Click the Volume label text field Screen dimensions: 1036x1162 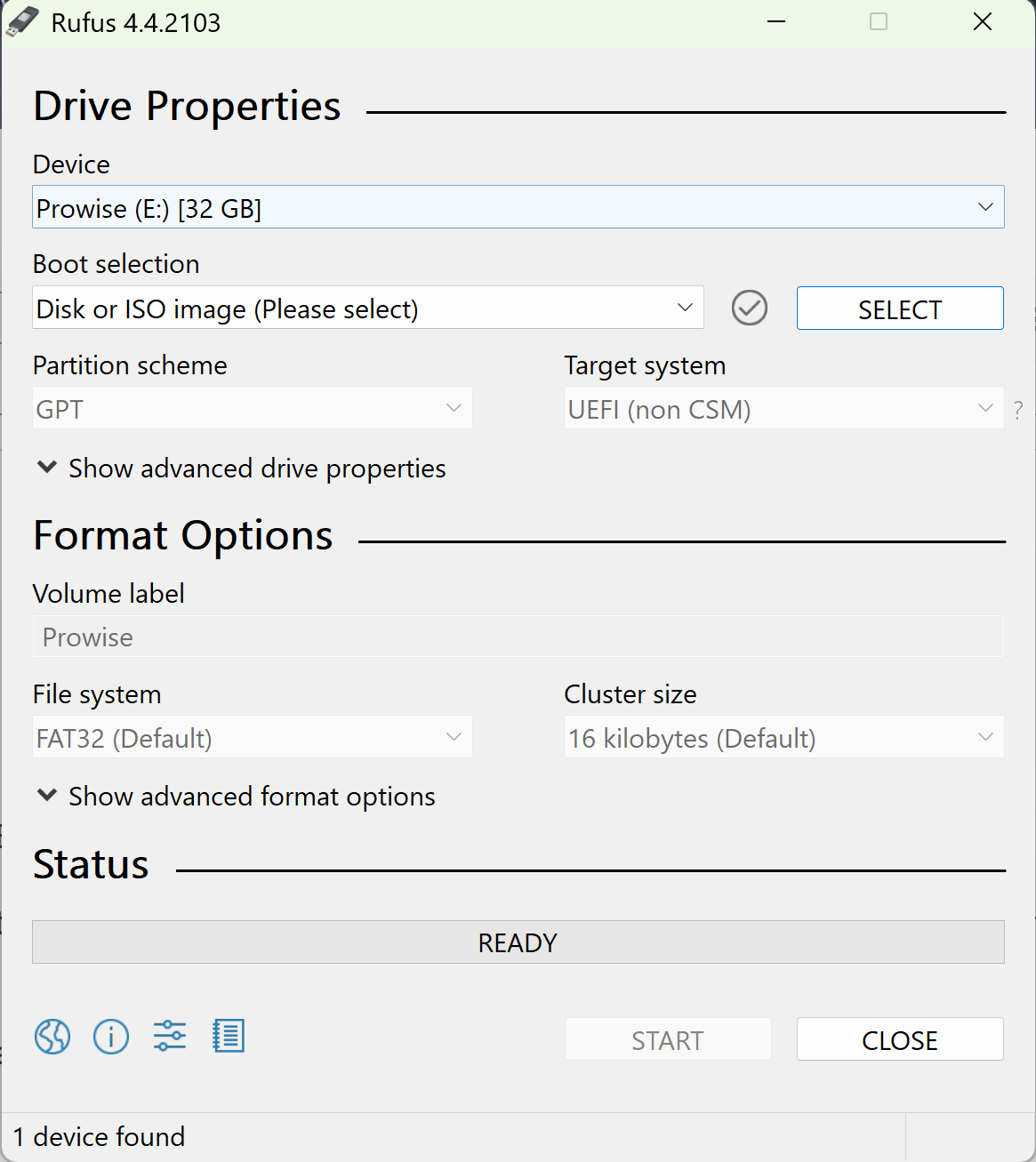point(518,637)
